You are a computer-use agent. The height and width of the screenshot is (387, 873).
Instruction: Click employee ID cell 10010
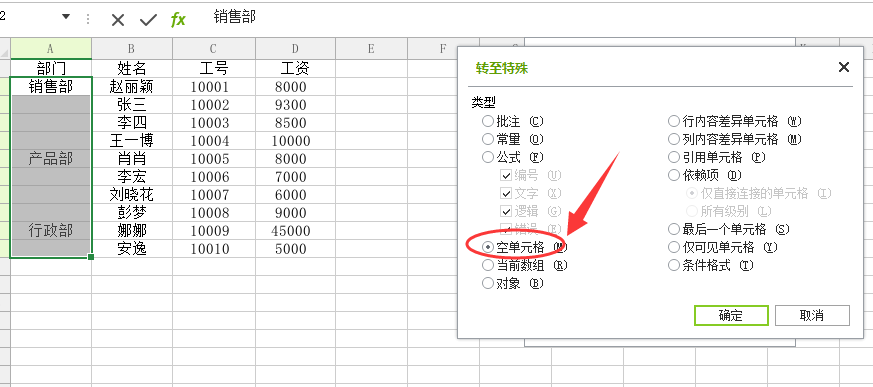[214, 248]
